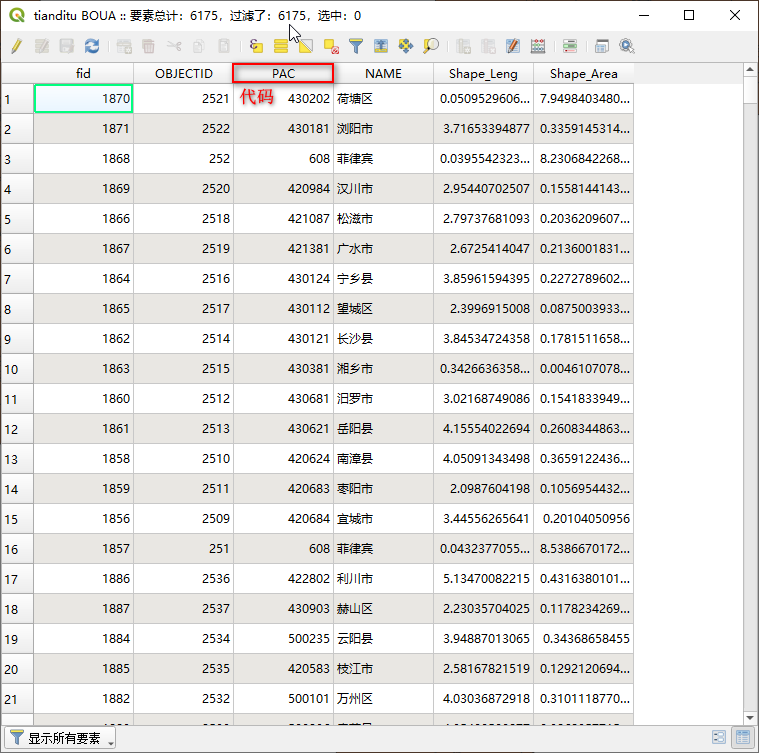The width and height of the screenshot is (759, 753).
Task: Open the field calculator
Action: tap(538, 46)
